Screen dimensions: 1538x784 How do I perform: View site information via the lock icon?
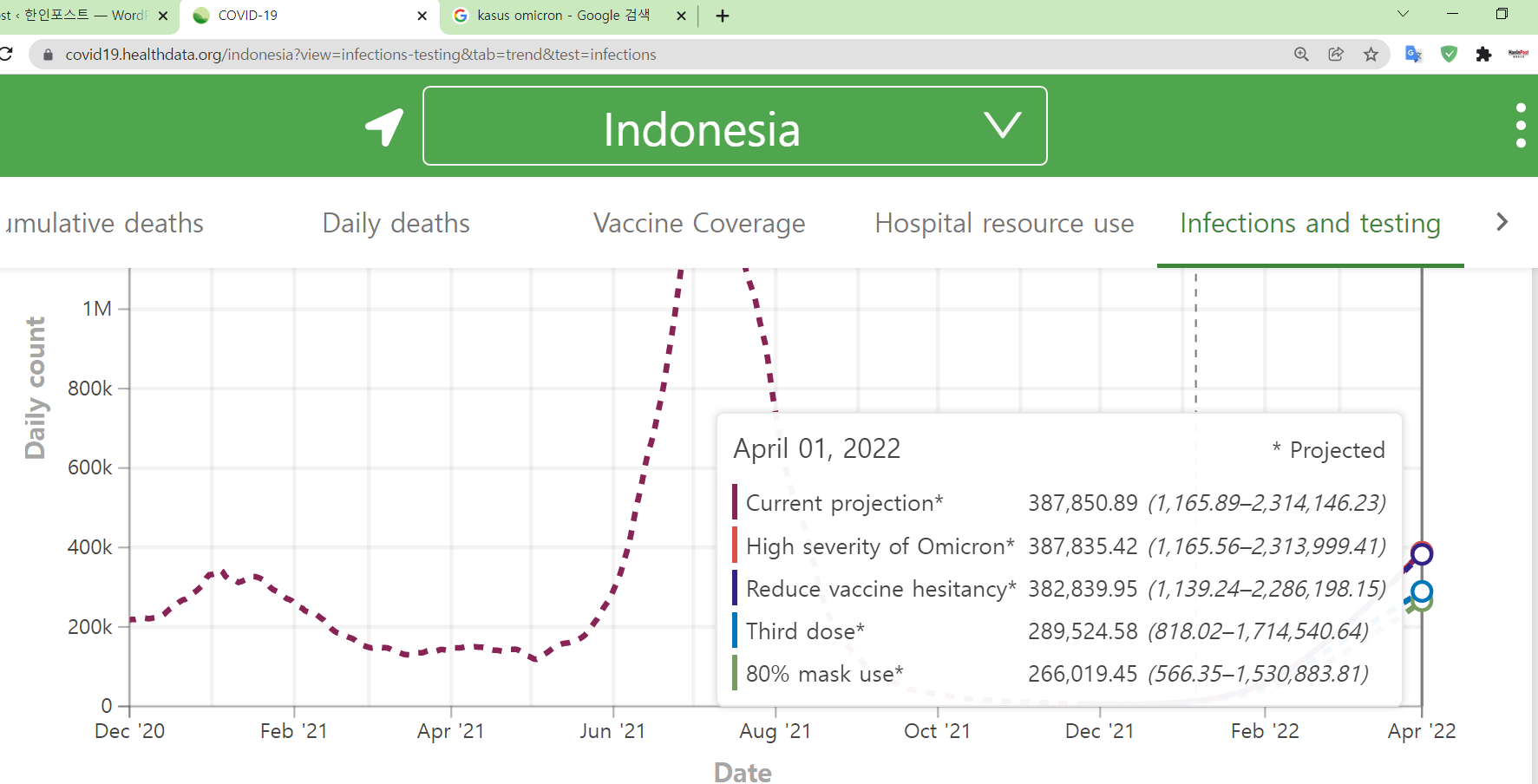pyautogui.click(x=49, y=55)
